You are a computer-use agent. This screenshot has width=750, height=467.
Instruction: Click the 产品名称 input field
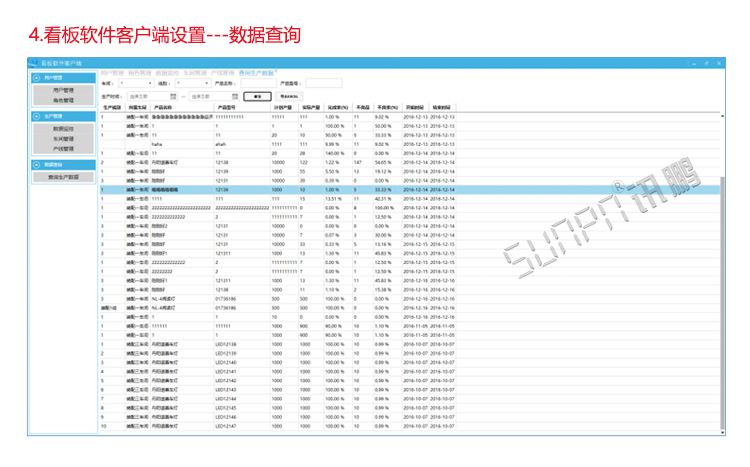pos(256,84)
